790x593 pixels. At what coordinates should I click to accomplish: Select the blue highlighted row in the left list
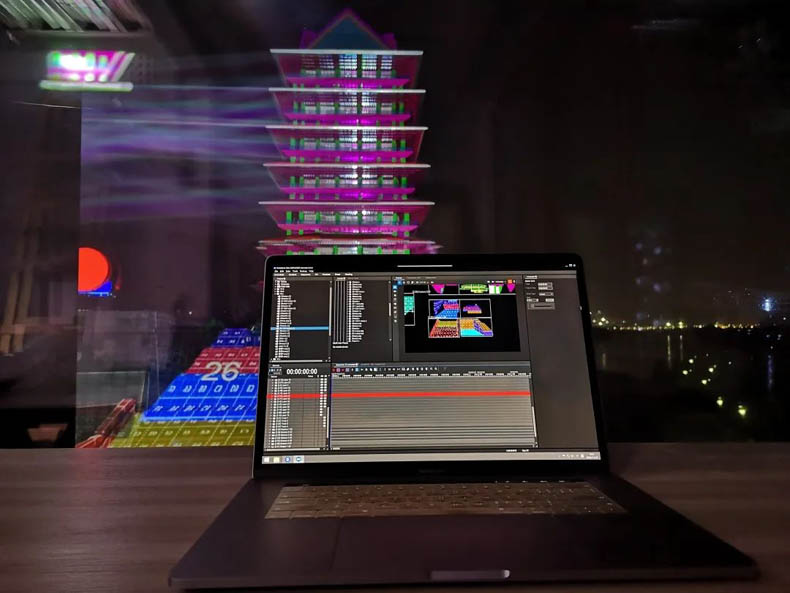coord(300,328)
